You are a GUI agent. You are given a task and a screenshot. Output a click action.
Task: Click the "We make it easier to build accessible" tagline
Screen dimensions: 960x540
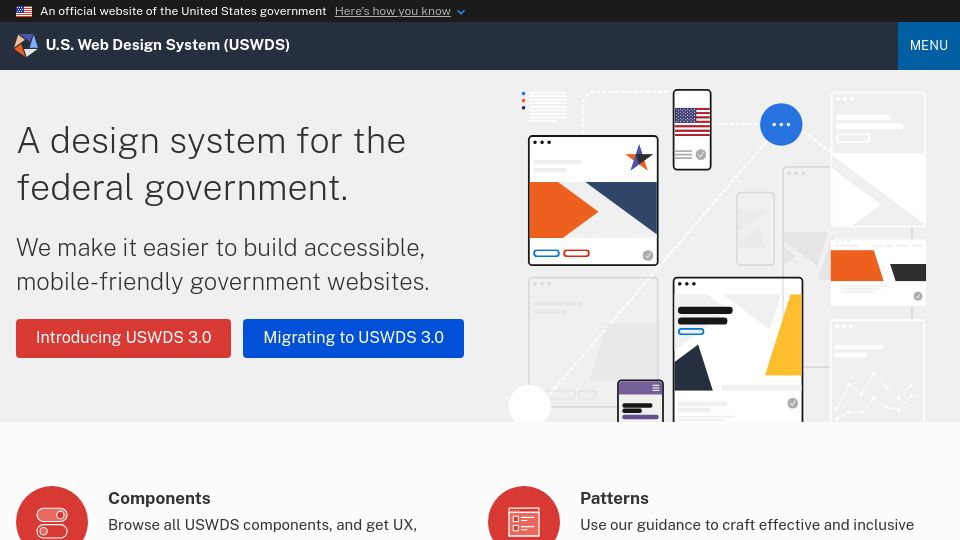pyautogui.click(x=223, y=264)
